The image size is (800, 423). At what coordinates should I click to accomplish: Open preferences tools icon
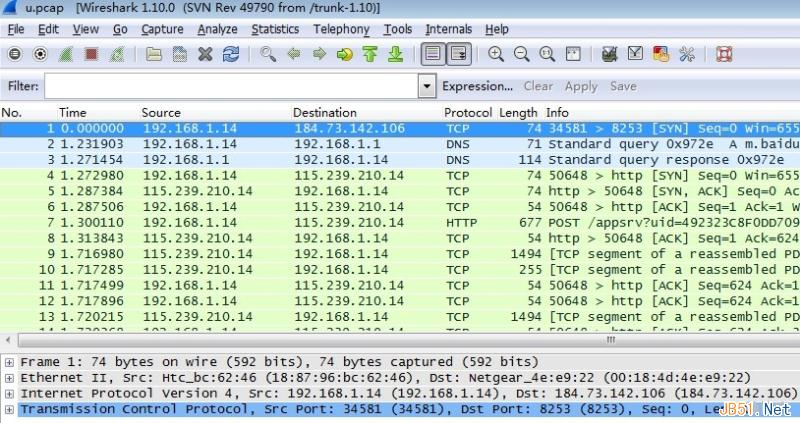pyautogui.click(x=687, y=54)
